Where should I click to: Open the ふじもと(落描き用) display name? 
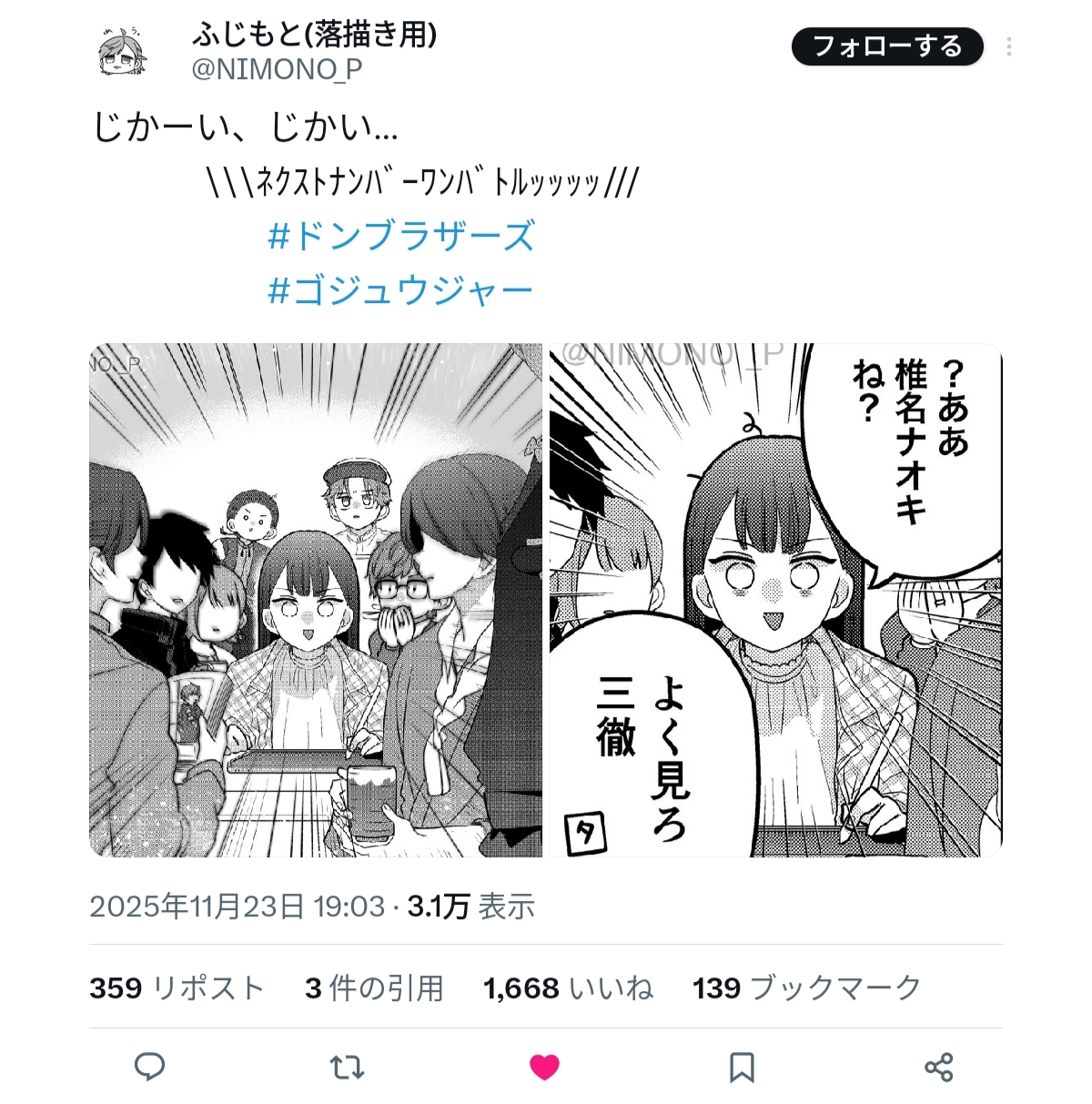coord(315,35)
